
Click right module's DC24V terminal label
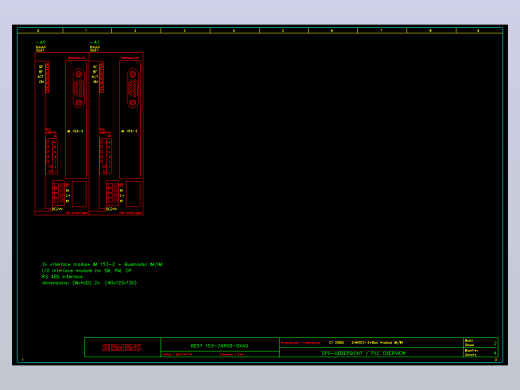[x=111, y=209]
